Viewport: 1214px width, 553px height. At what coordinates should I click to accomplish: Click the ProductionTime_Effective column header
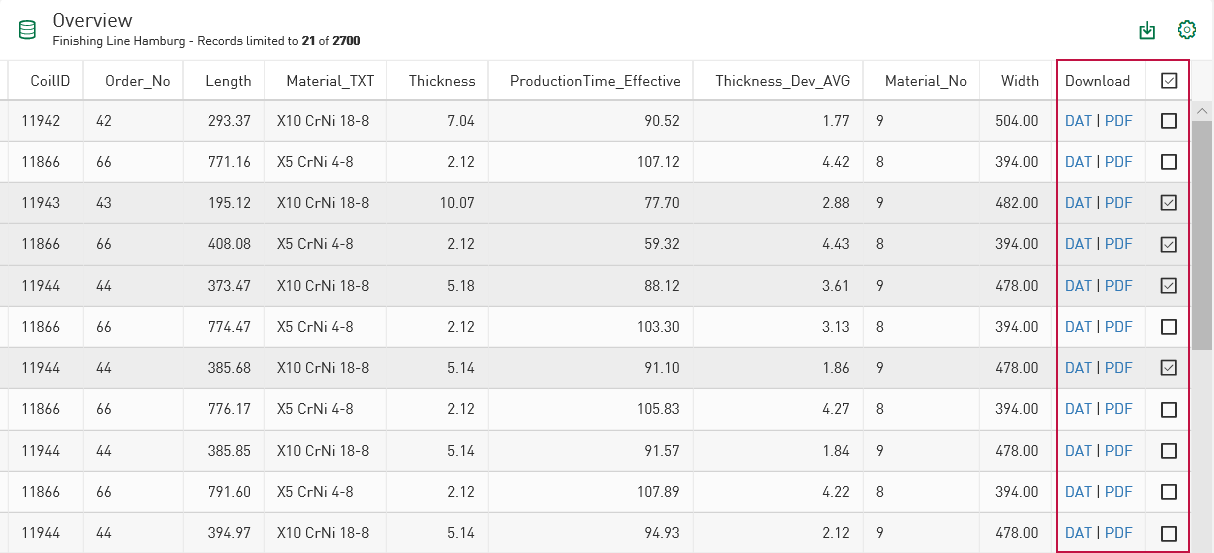[x=595, y=81]
